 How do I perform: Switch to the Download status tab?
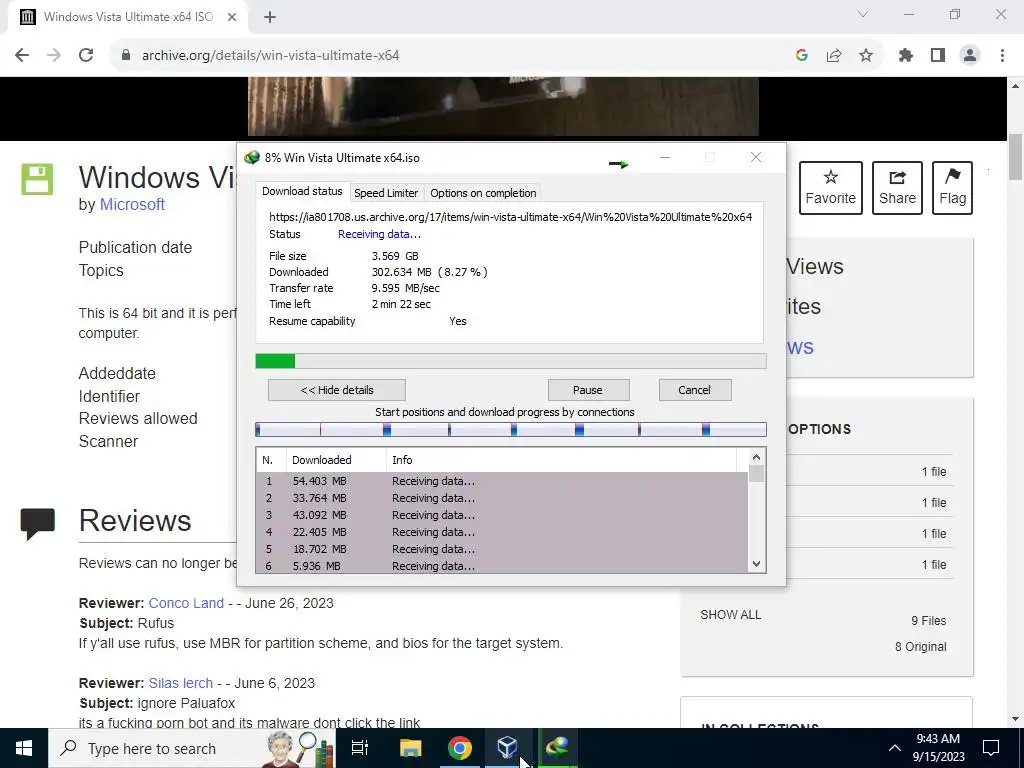[x=302, y=191]
